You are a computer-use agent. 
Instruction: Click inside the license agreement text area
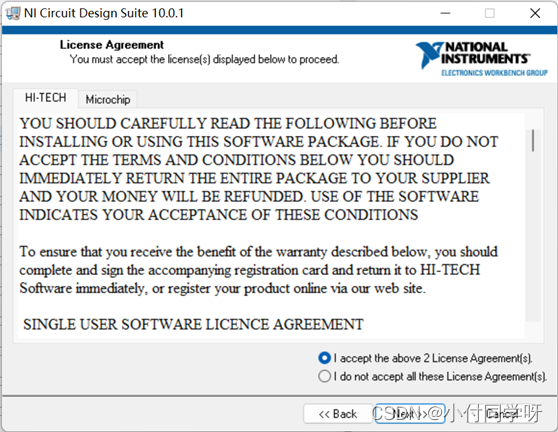point(271,226)
